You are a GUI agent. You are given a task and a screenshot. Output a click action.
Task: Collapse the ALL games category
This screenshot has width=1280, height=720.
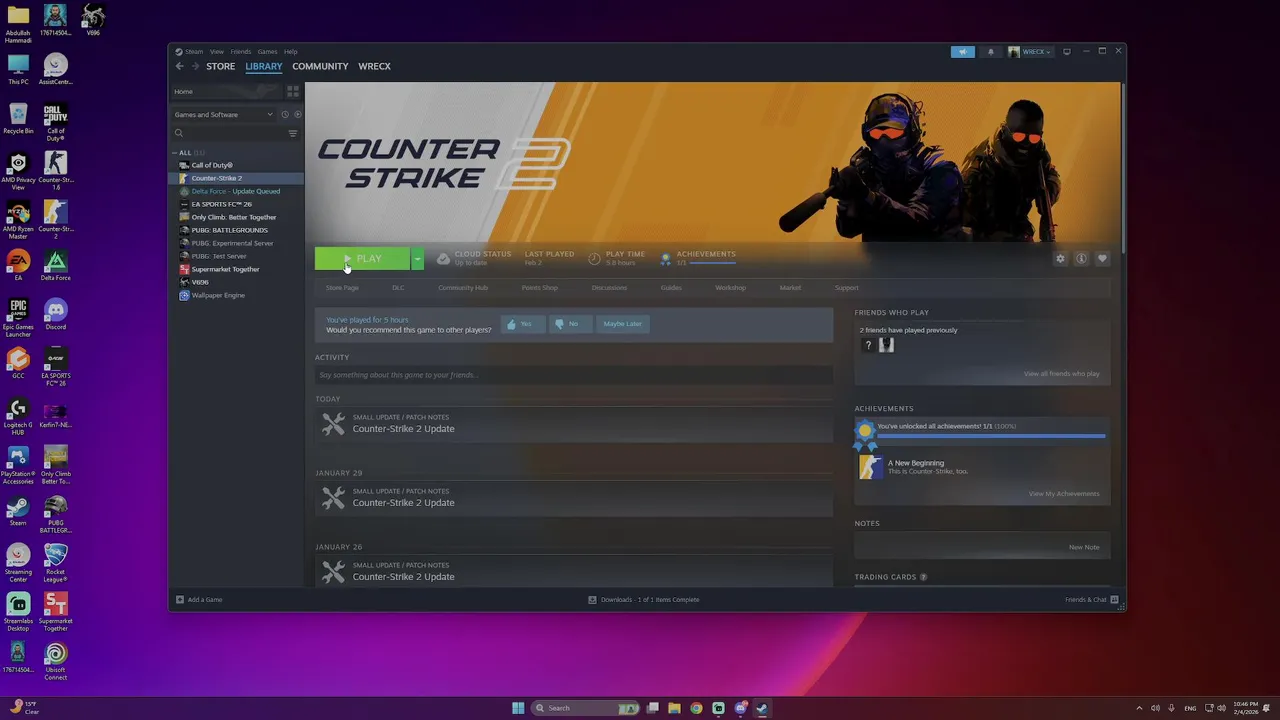[174, 153]
